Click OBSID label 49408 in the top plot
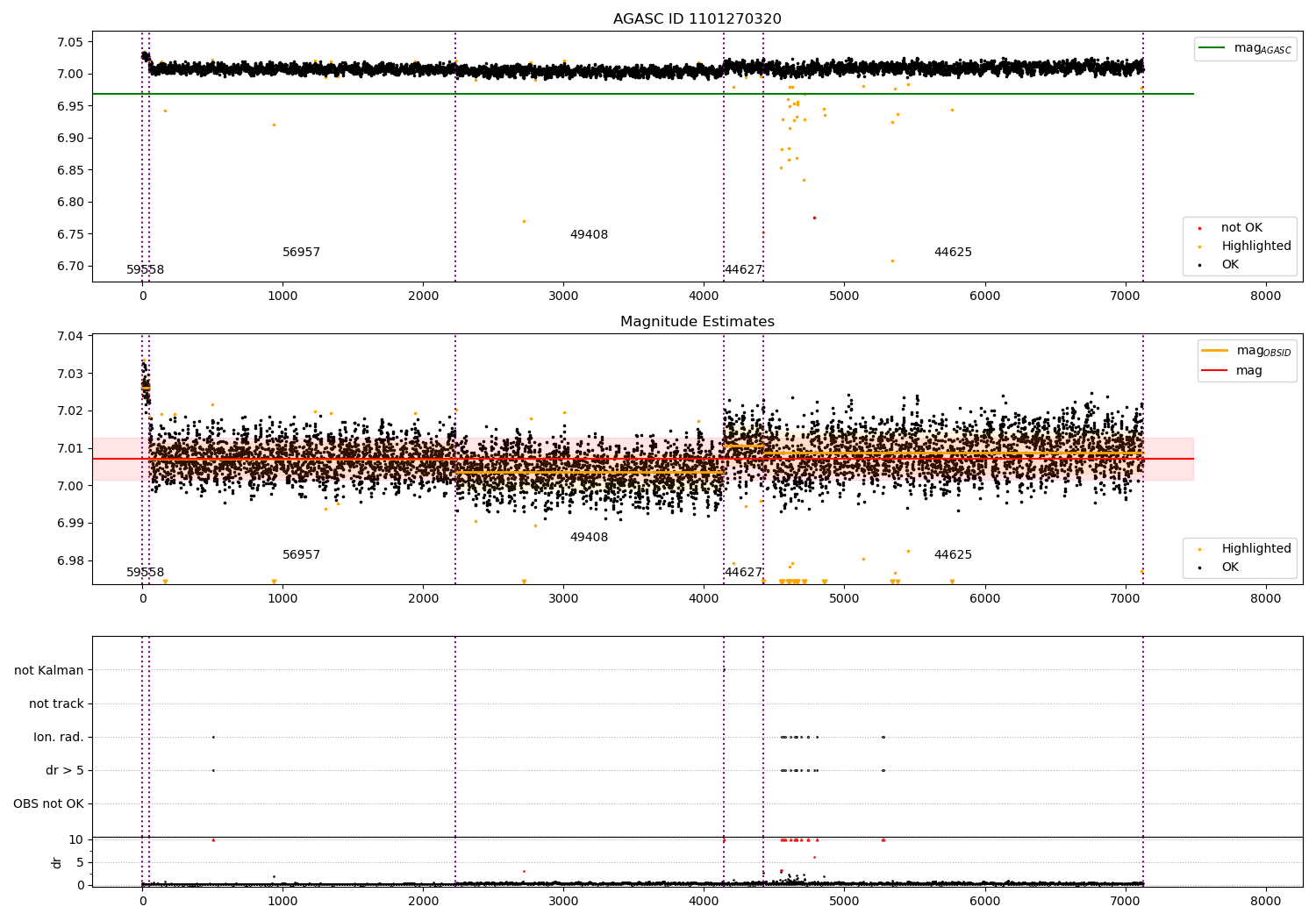 point(589,235)
